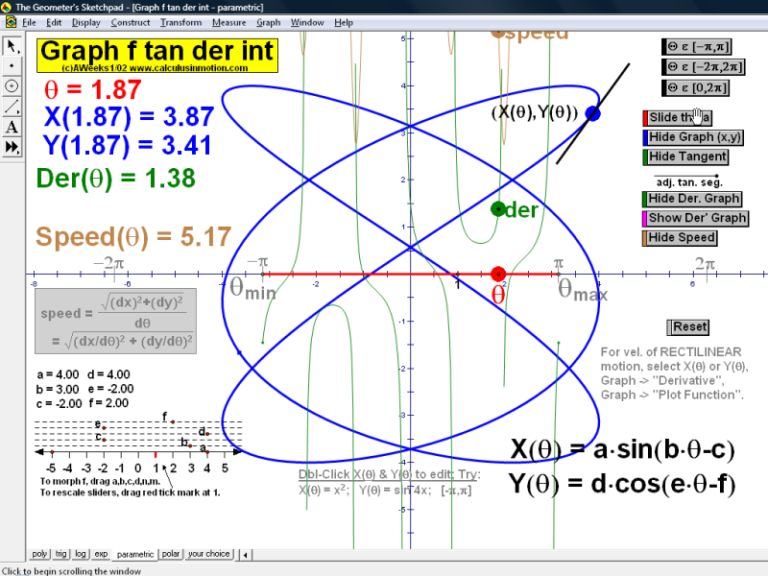Toggle the Hide Tangent button

tap(686, 157)
